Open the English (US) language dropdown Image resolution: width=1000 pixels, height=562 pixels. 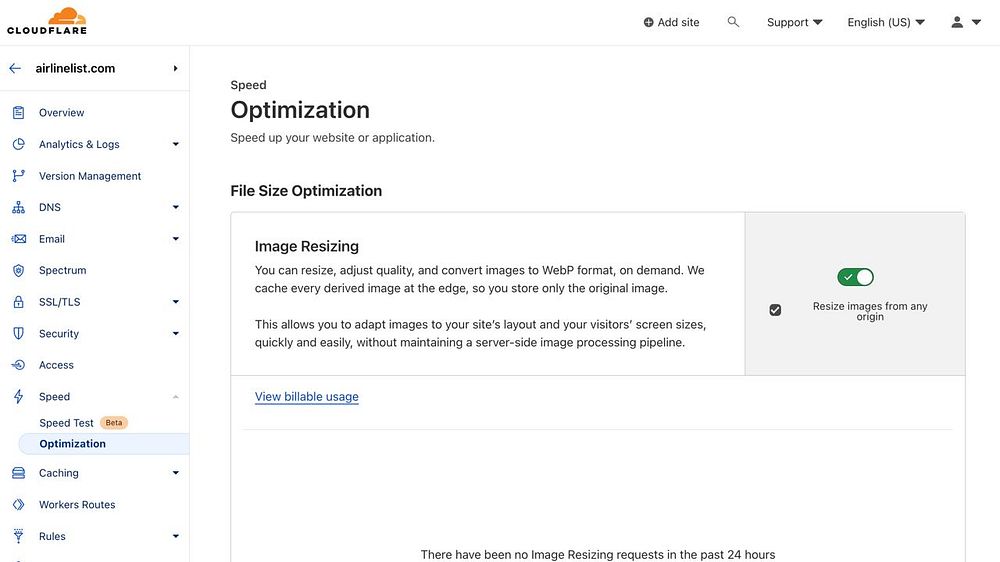click(886, 22)
